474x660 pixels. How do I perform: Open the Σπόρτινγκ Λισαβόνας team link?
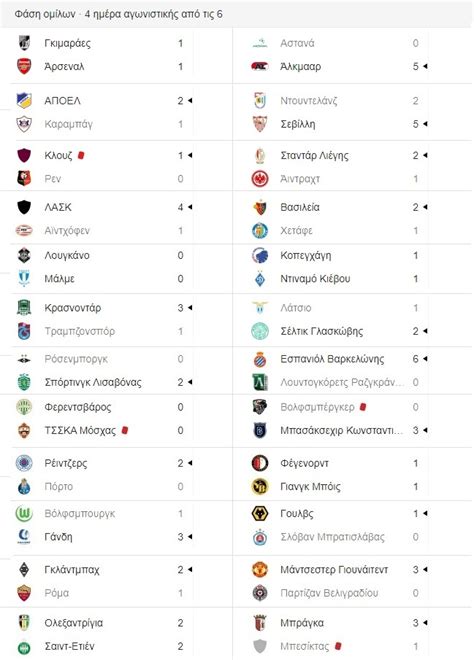(93, 382)
